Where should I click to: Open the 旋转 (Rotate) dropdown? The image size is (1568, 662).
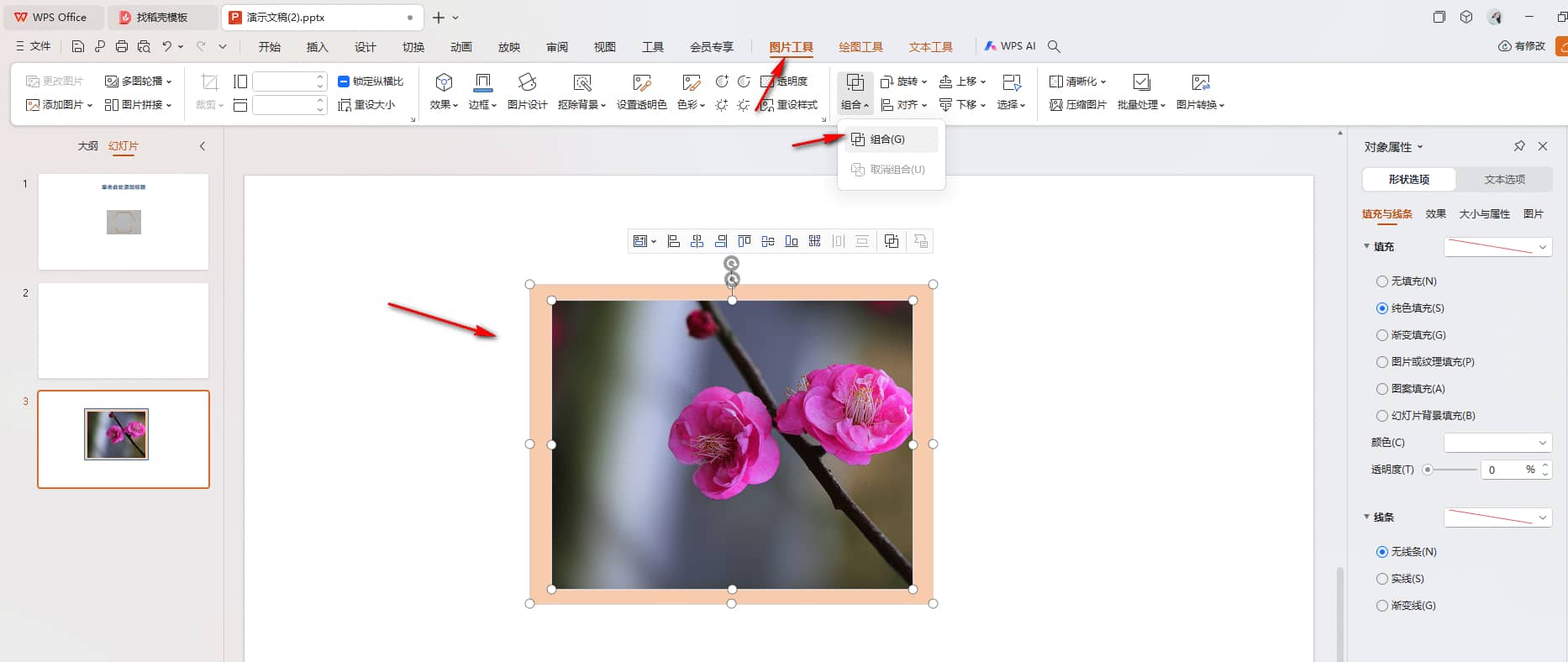coord(903,81)
